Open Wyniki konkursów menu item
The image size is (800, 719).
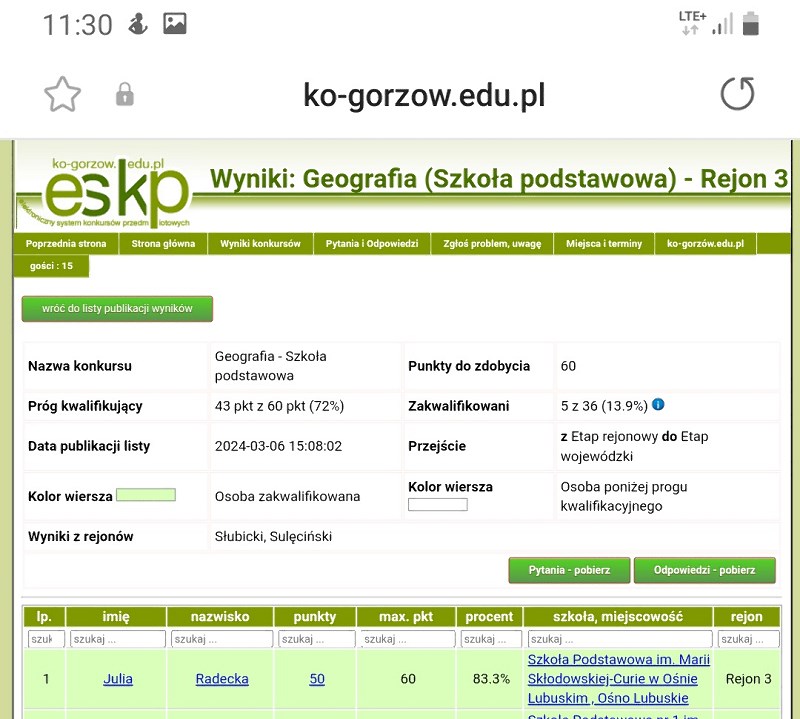coord(260,244)
